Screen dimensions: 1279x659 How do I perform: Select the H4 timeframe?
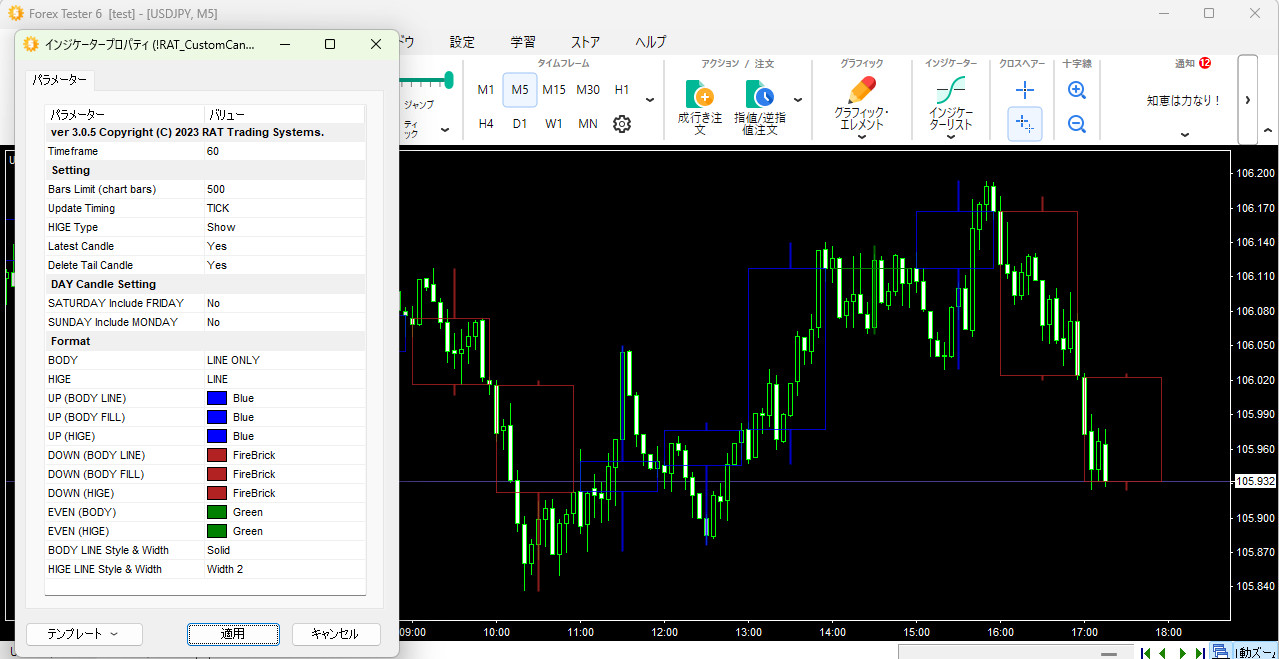[x=486, y=124]
